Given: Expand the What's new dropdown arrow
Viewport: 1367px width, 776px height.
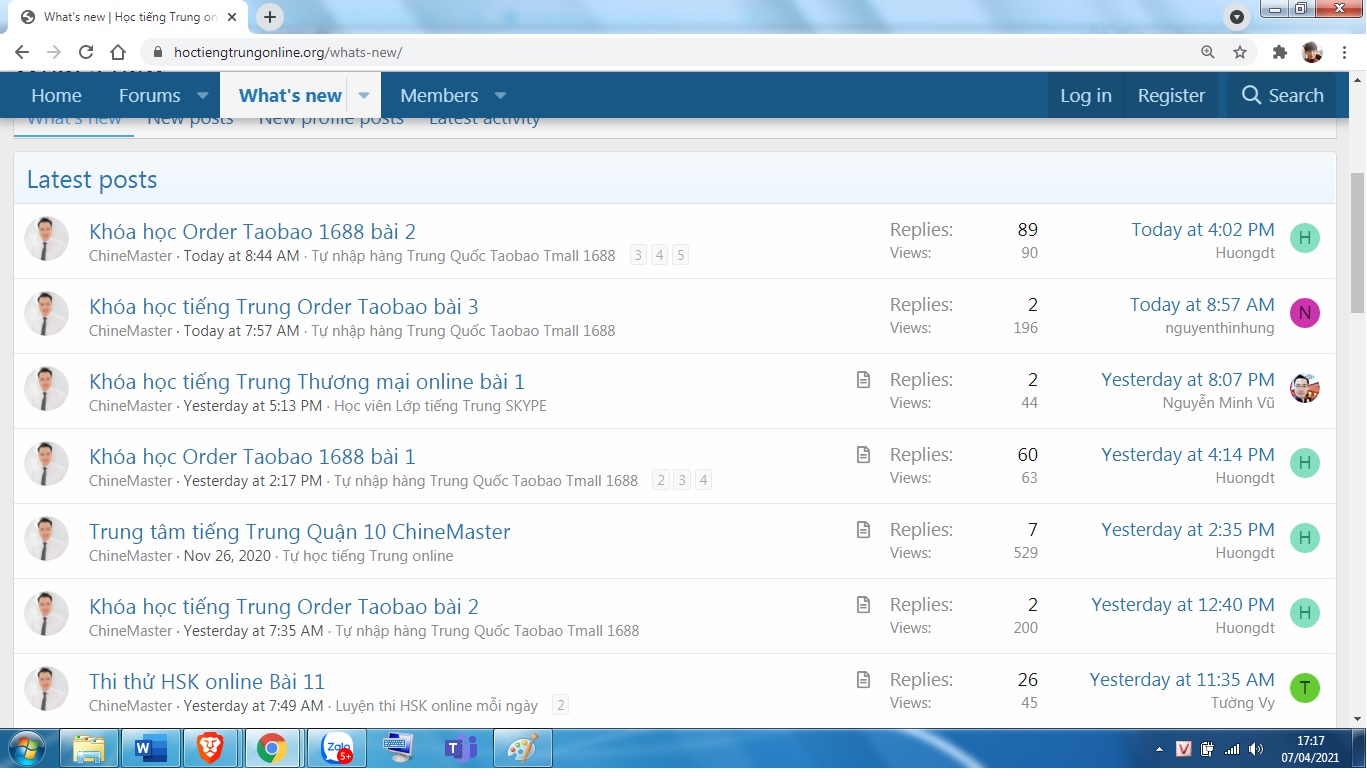Looking at the screenshot, I should coord(364,96).
